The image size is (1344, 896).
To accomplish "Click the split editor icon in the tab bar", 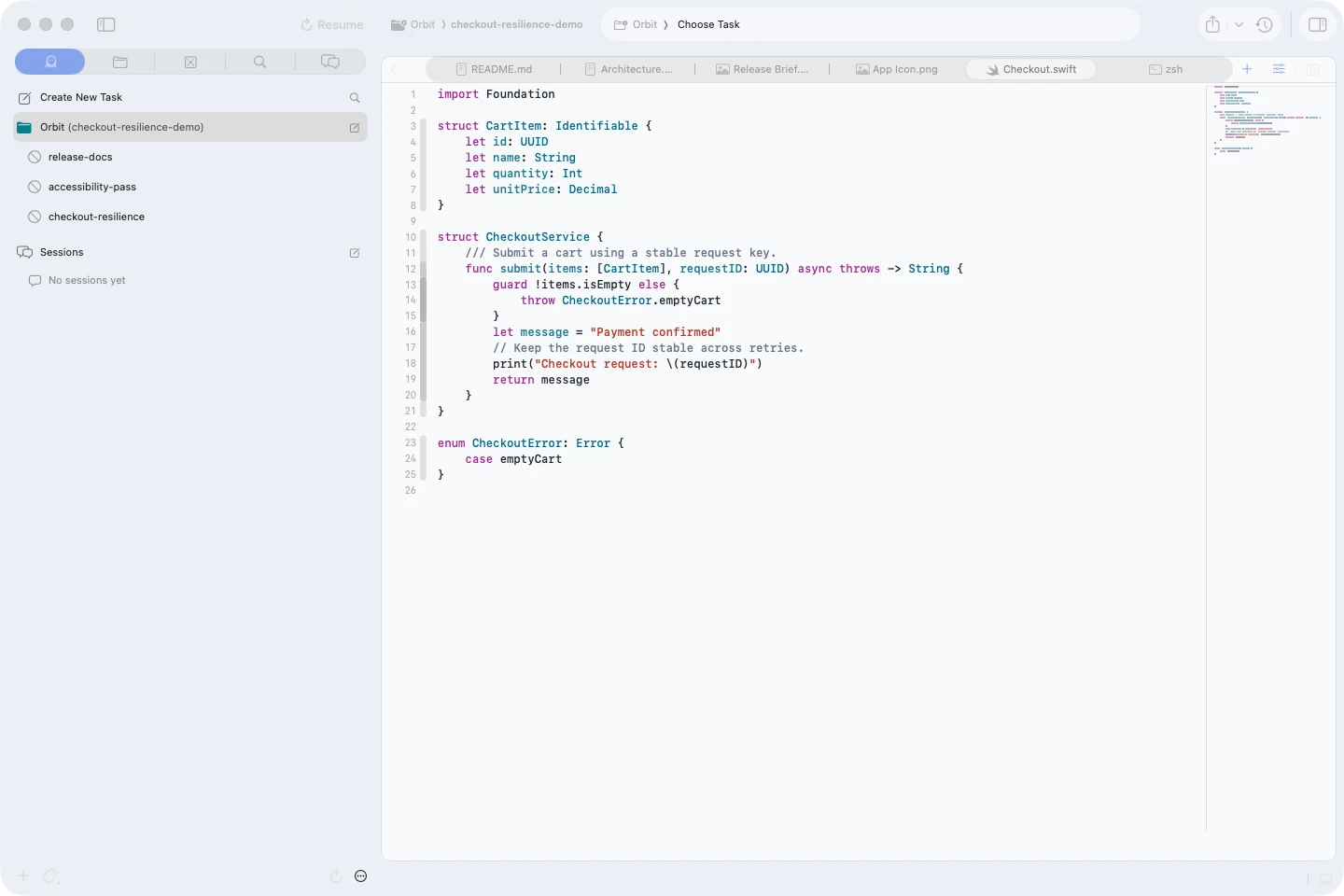I will (1312, 69).
